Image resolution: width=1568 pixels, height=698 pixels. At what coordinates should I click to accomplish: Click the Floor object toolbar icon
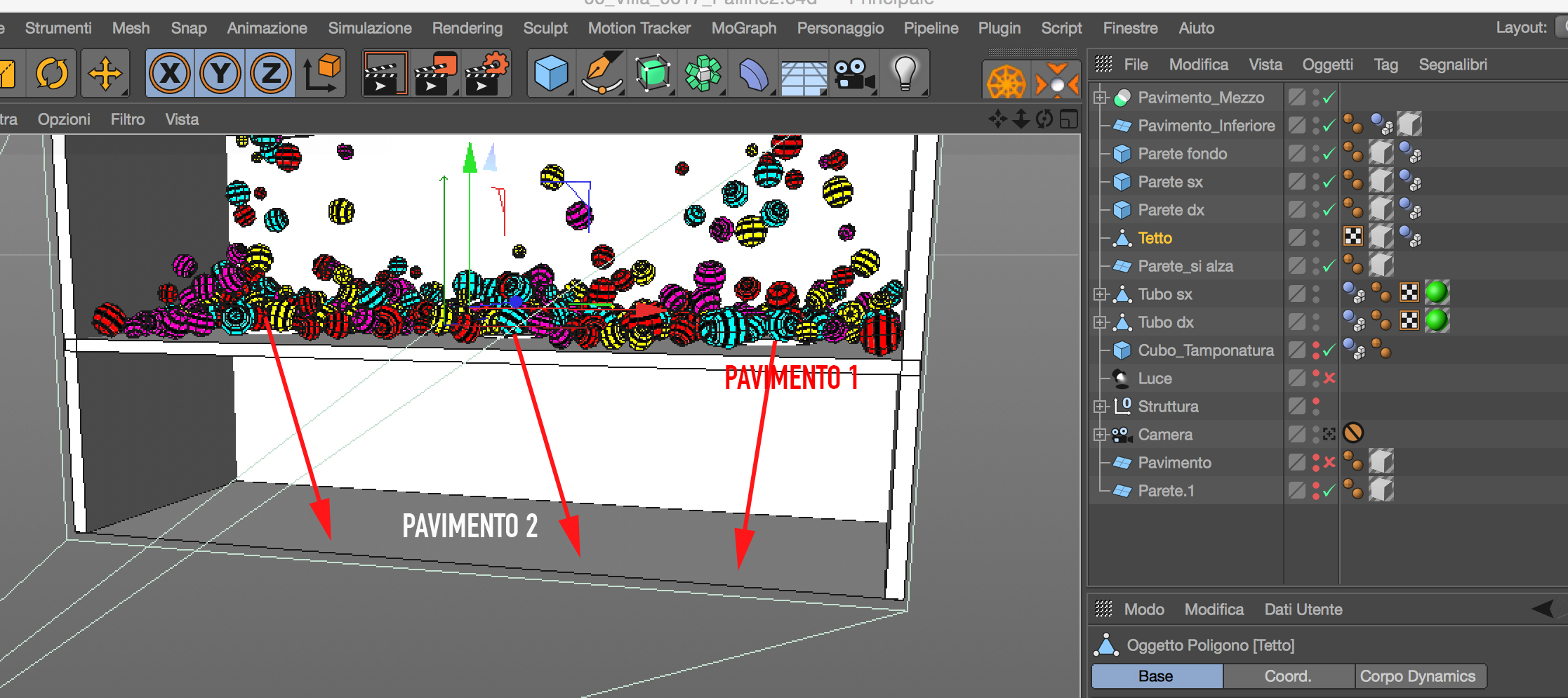tap(803, 74)
